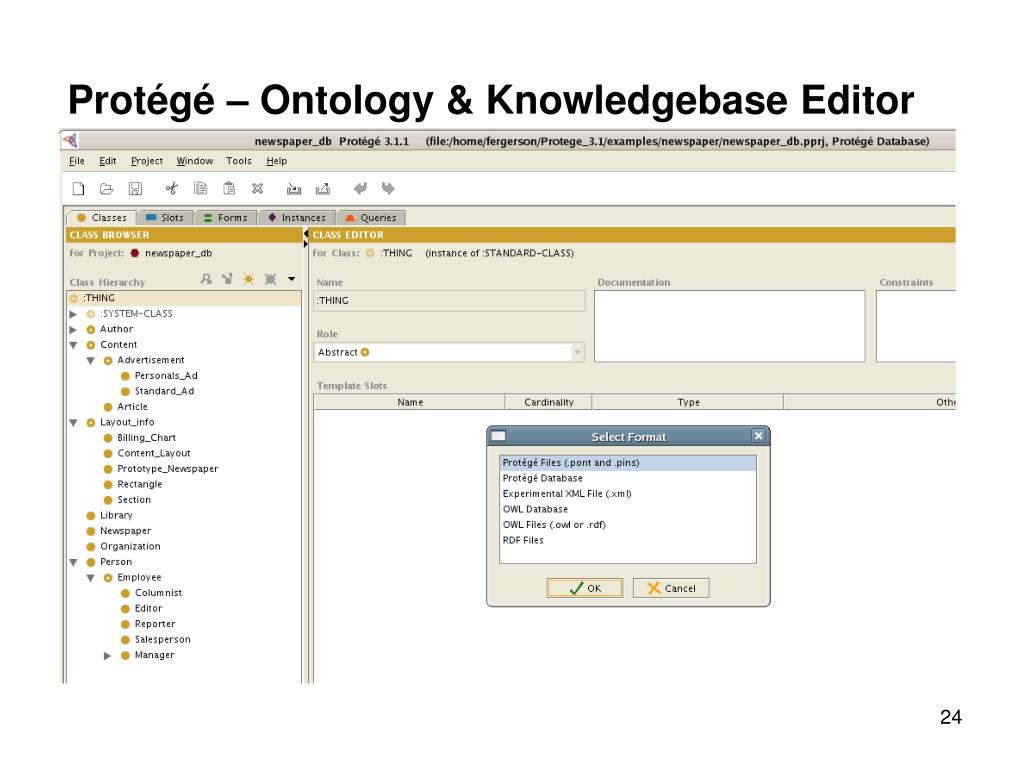The height and width of the screenshot is (768, 1024).
Task: Click the Open Project folder icon
Action: (106, 189)
